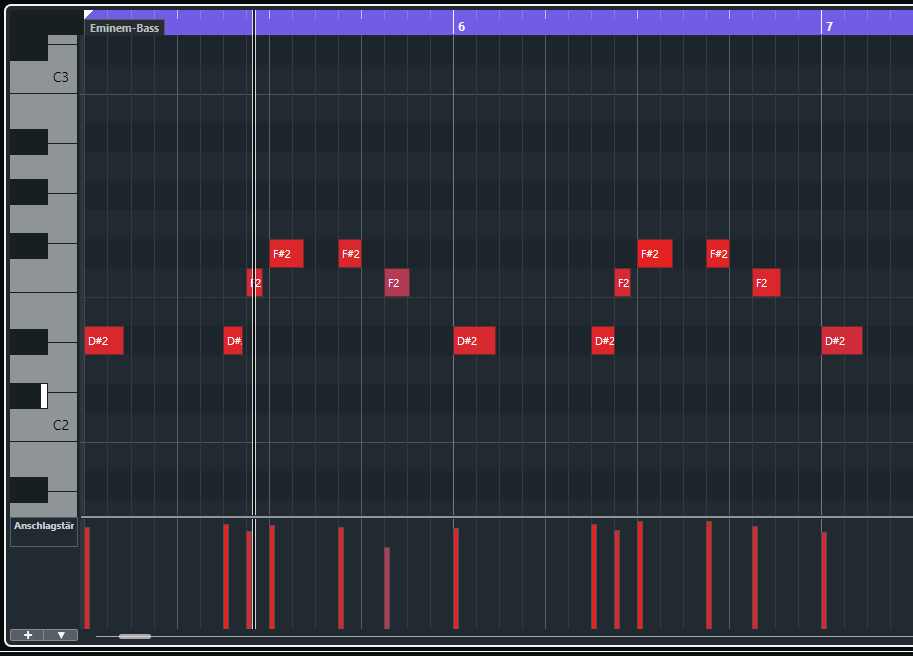Click the white triangle in ruler's top-left corner
This screenshot has width=913, height=656.
point(88,14)
